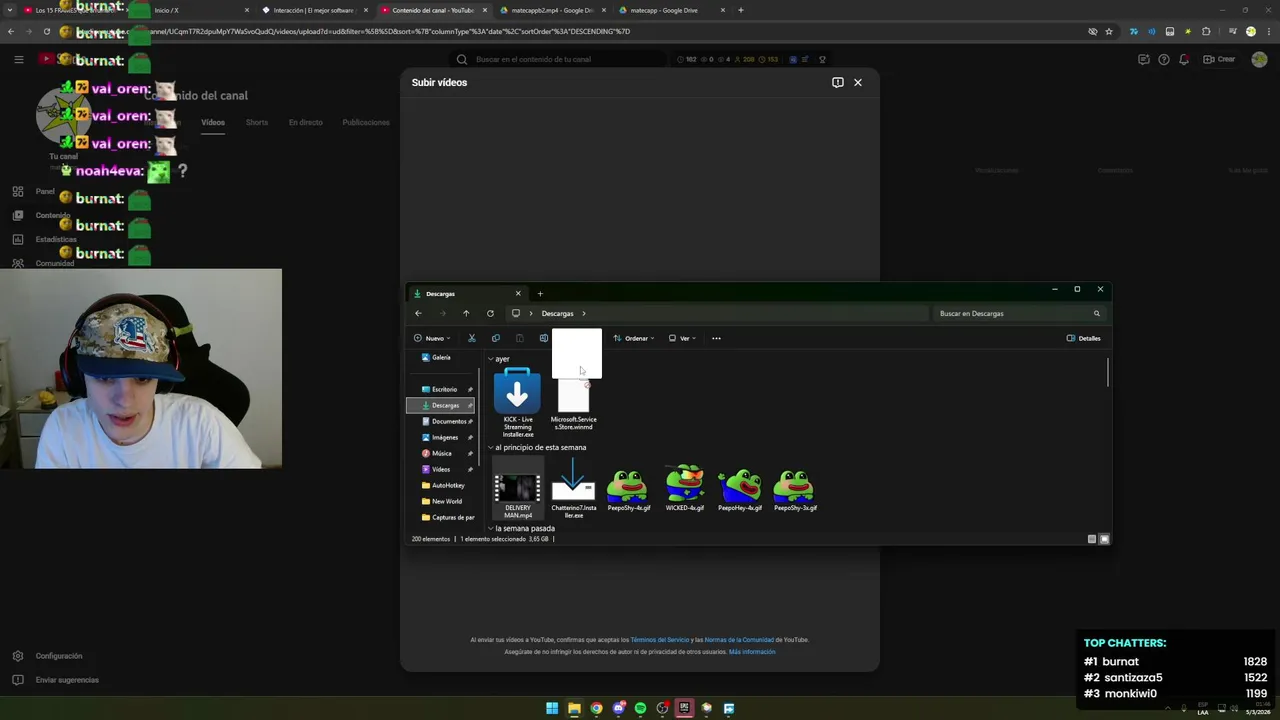Select Microsoft.Services.Store.winmd file
The width and height of the screenshot is (1280, 720).
tap(574, 405)
